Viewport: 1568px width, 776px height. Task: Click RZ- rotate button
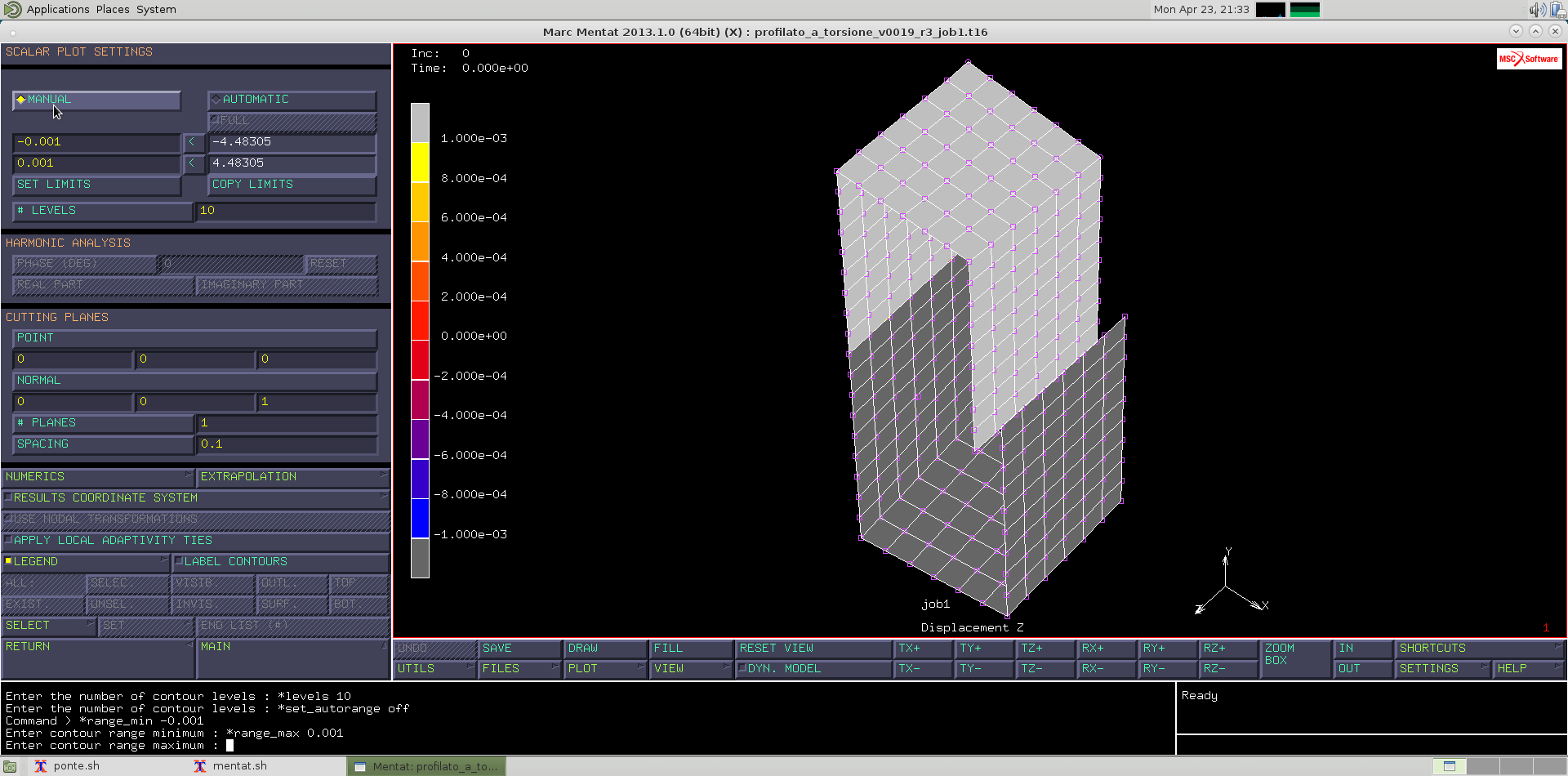pos(1228,669)
